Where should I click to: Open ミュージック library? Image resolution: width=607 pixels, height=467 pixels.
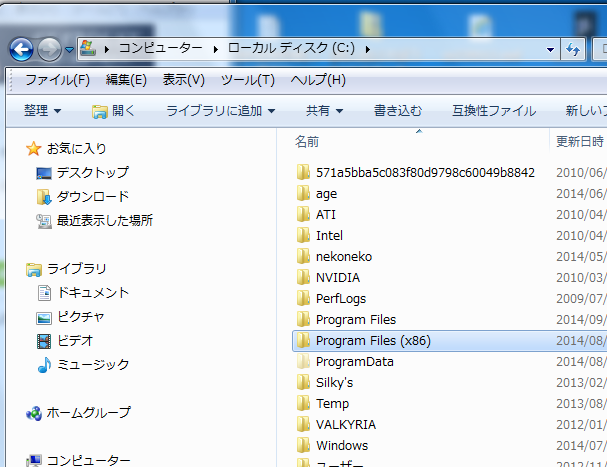tap(93, 364)
